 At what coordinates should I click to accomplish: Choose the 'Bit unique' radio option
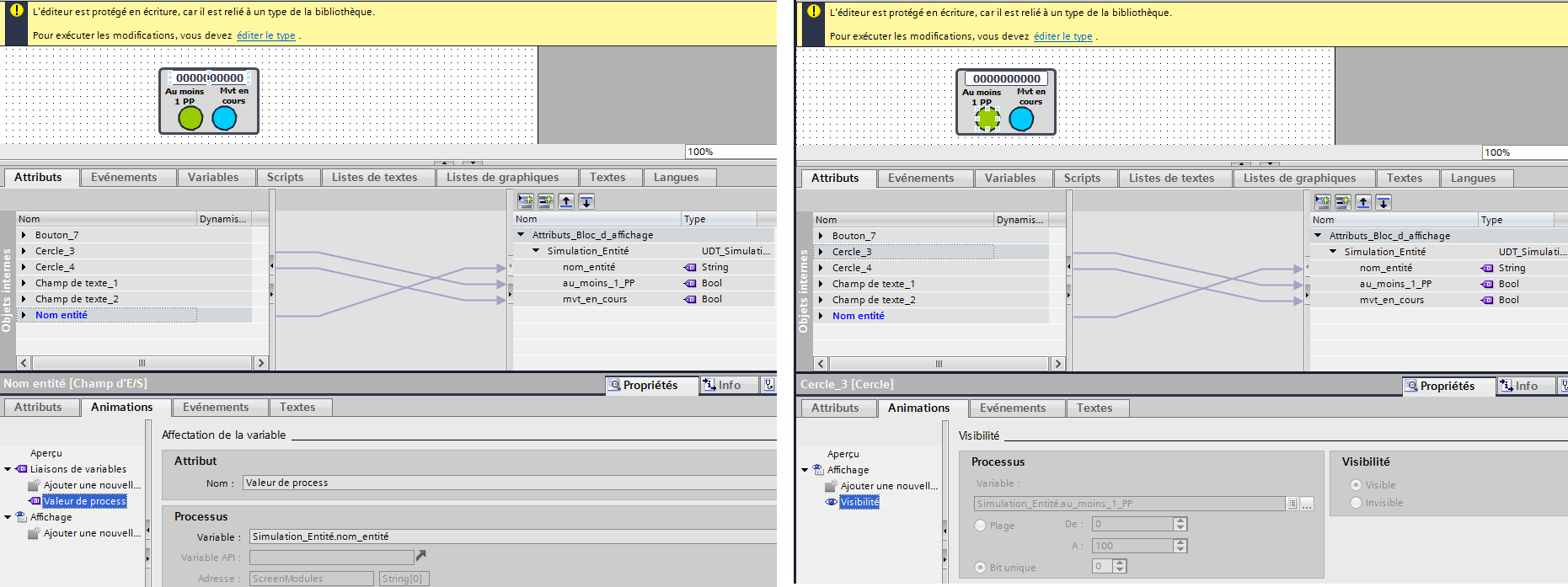[980, 568]
